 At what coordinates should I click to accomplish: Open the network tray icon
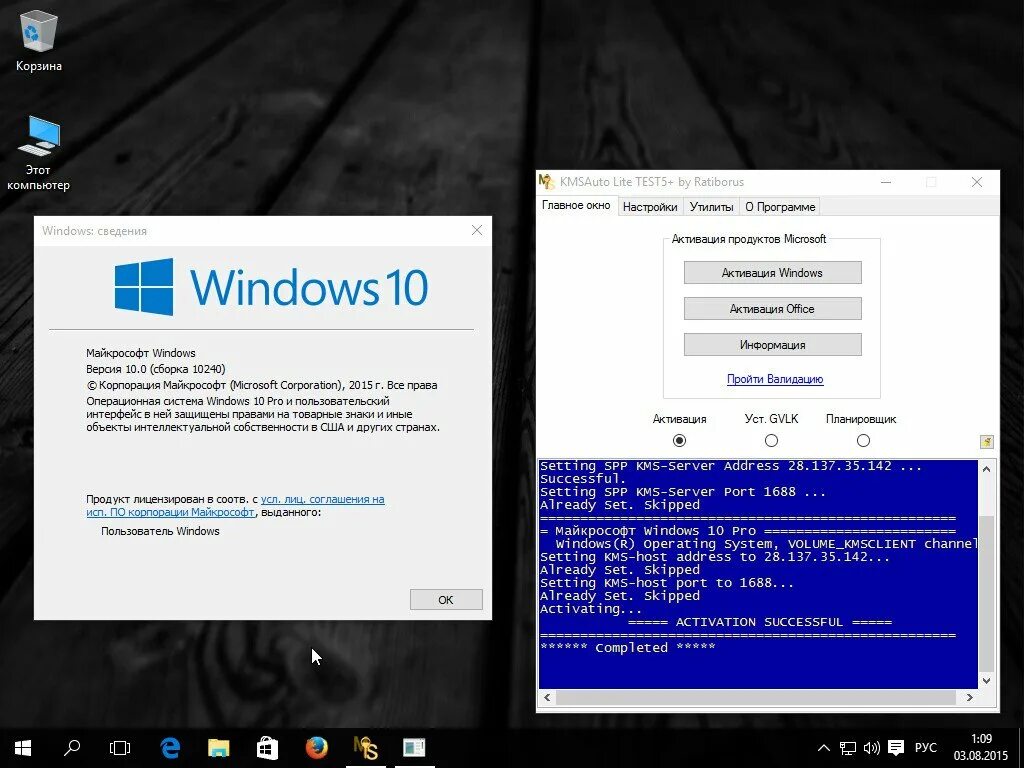point(848,748)
